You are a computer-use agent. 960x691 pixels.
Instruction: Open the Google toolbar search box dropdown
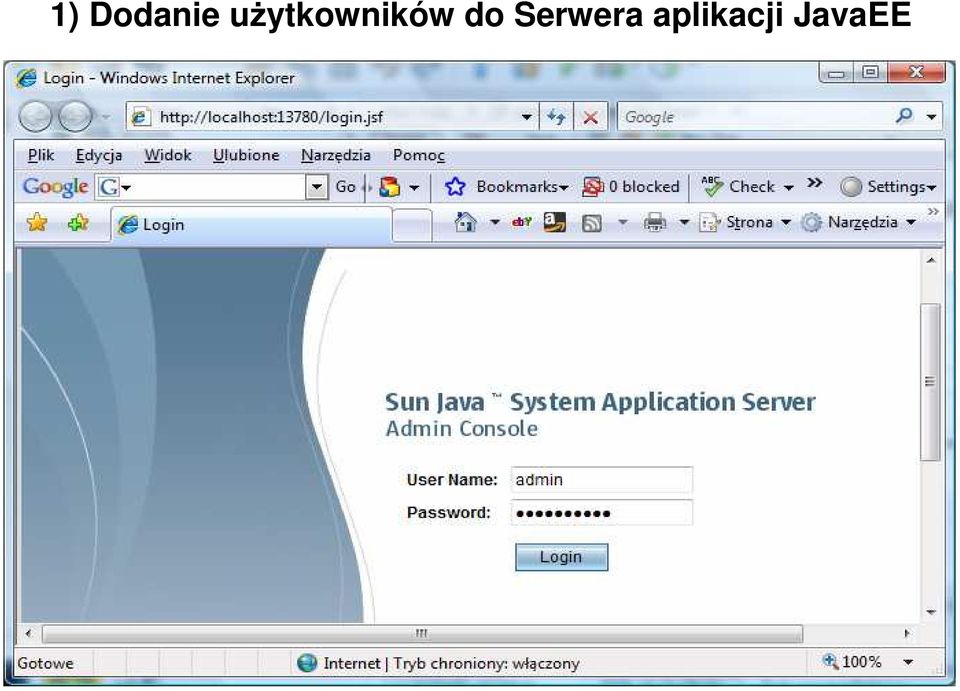[316, 187]
